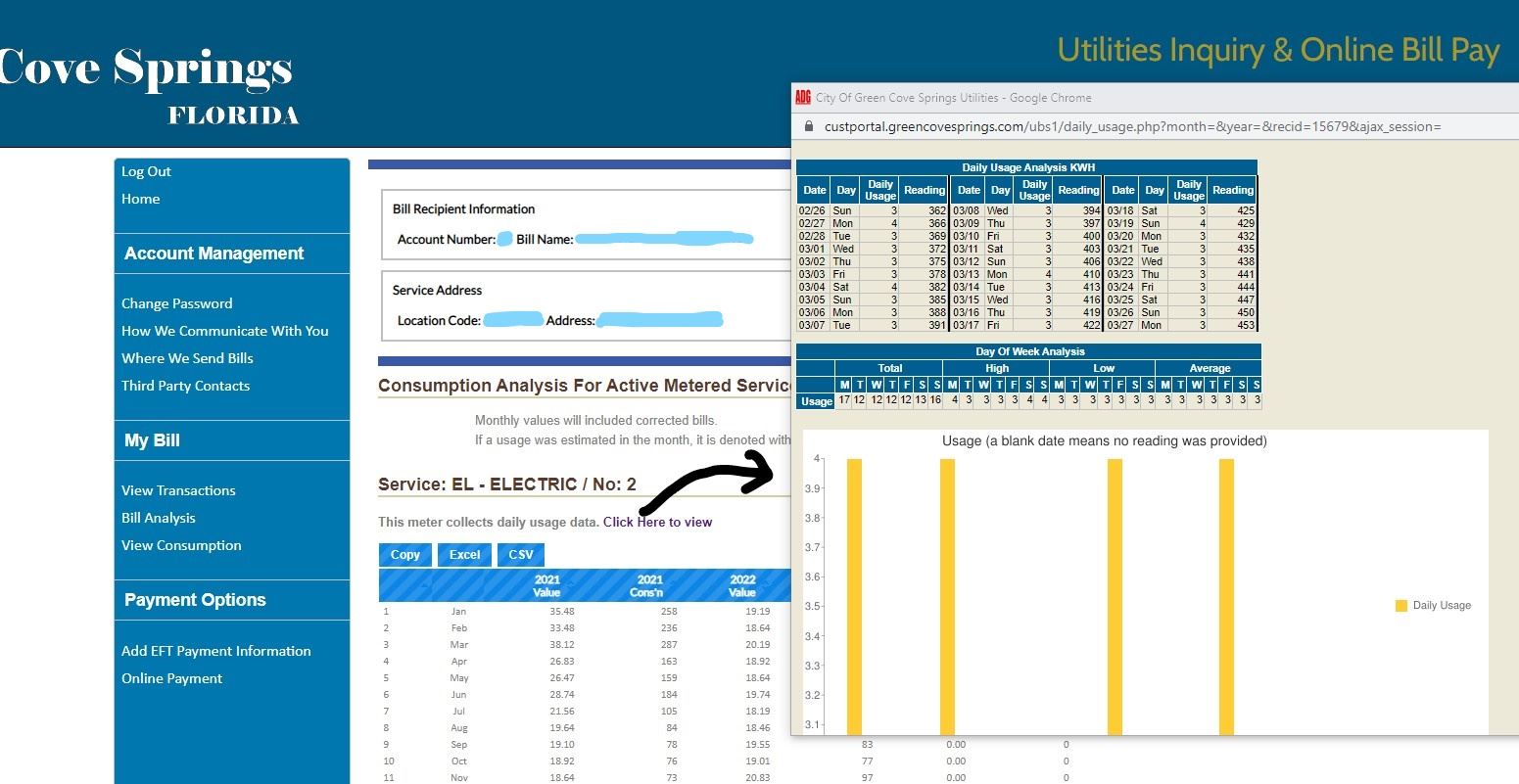View Third Party Contacts
Image resolution: width=1519 pixels, height=784 pixels.
185,386
